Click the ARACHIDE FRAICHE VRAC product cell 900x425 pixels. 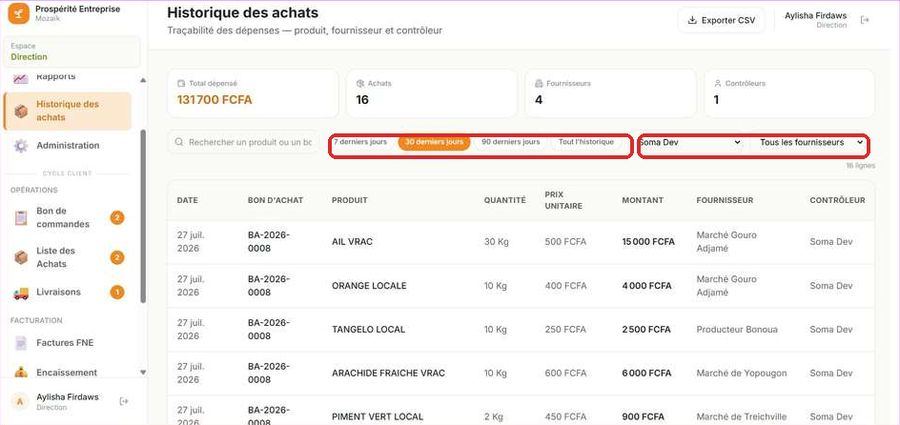pyautogui.click(x=389, y=373)
